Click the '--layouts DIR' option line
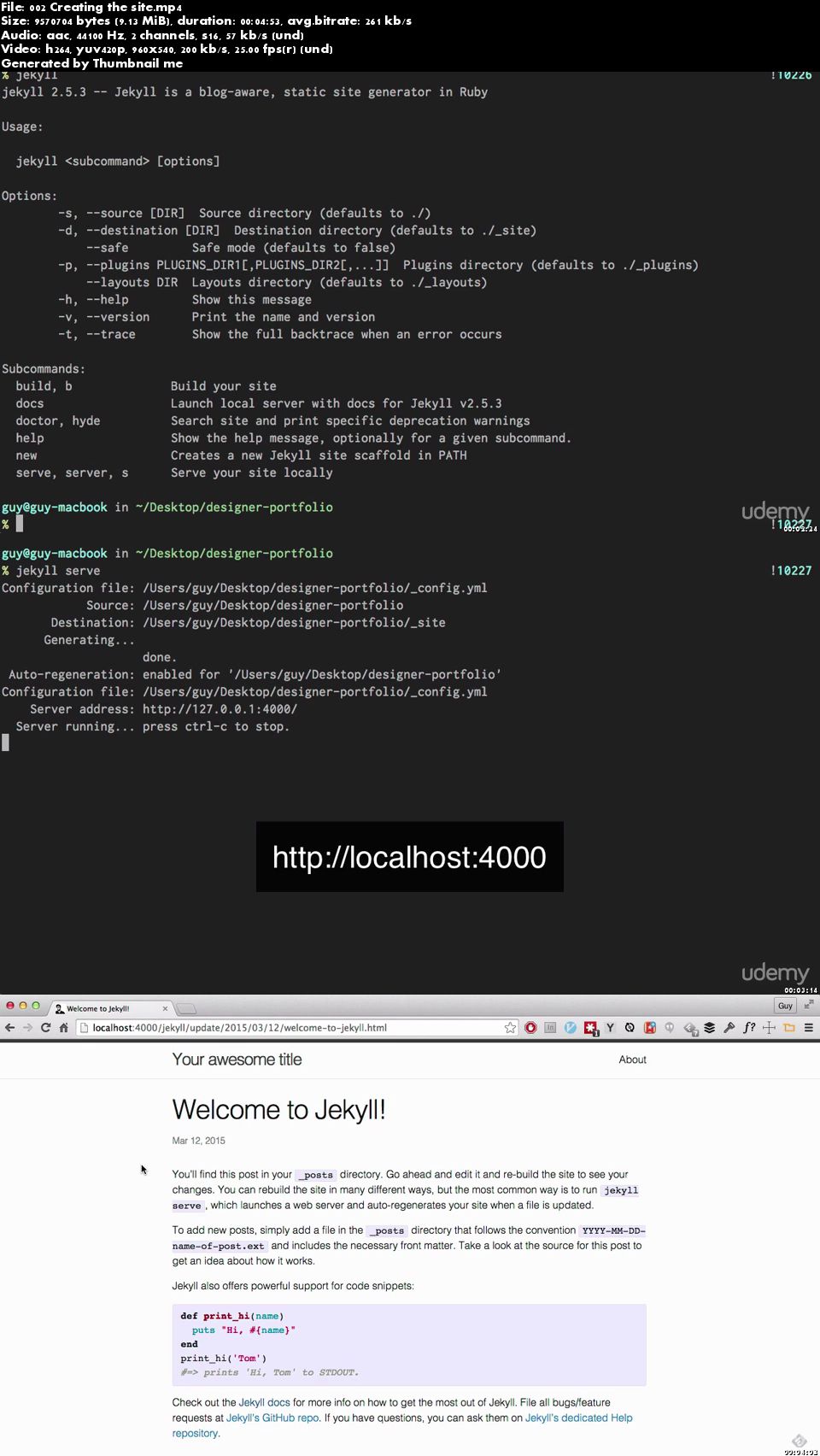The width and height of the screenshot is (820, 1456). (x=286, y=282)
